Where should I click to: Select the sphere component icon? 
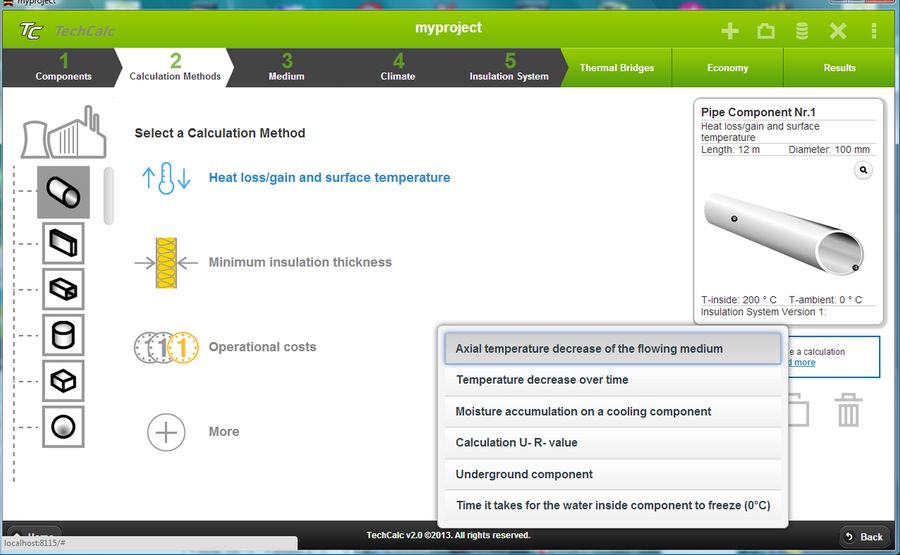pyautogui.click(x=63, y=427)
